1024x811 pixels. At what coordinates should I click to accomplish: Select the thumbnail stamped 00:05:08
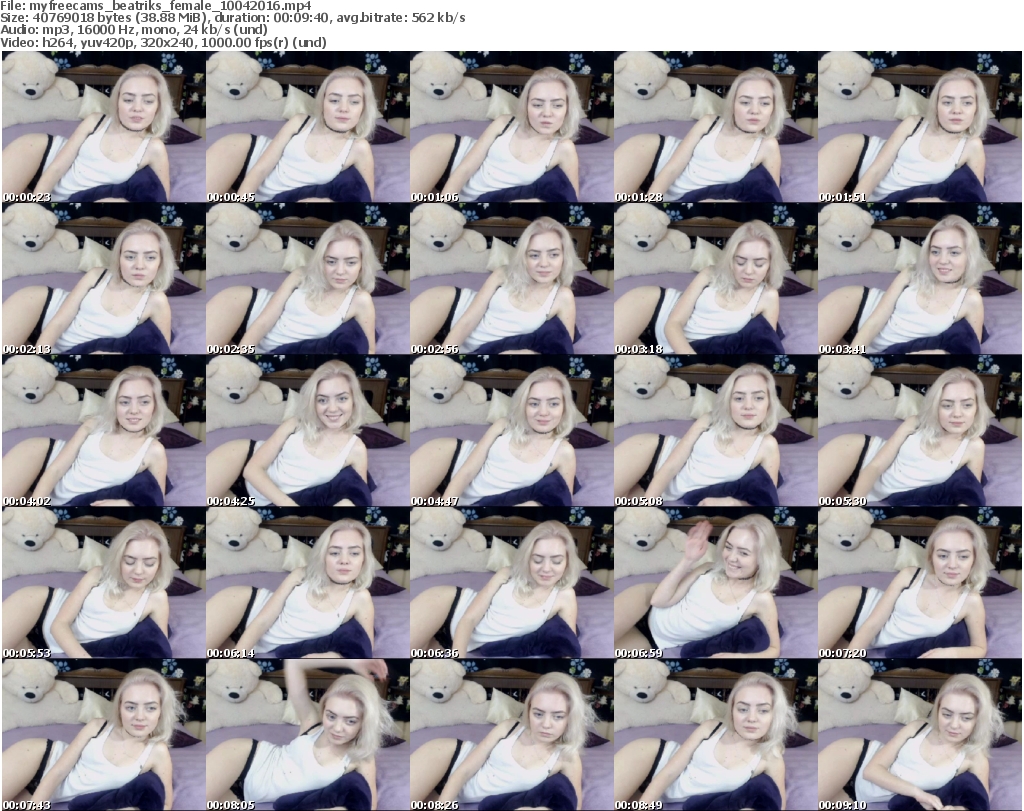(x=714, y=432)
